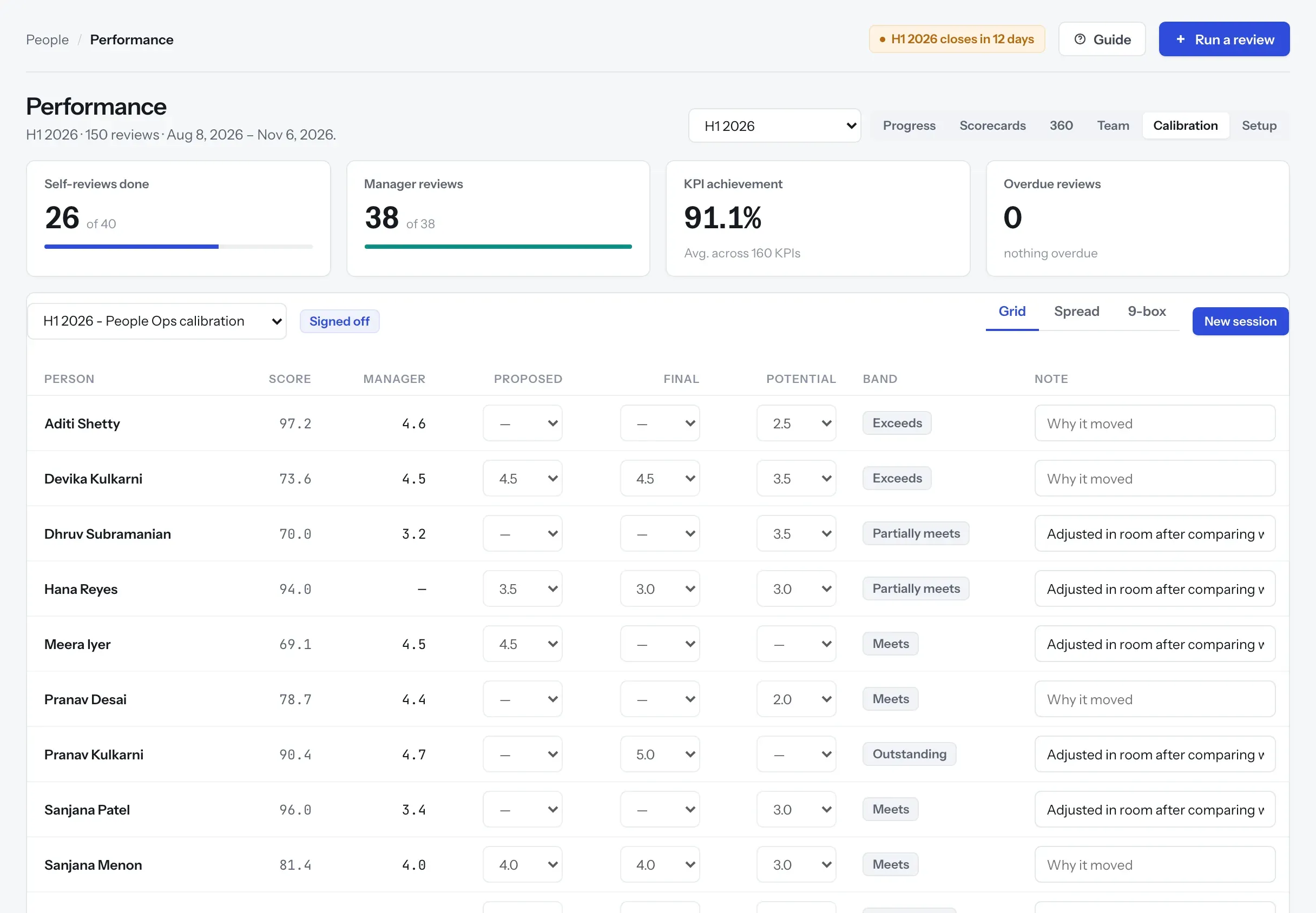Open the Team tab
Screen dimensions: 1316x913
(x=1113, y=126)
